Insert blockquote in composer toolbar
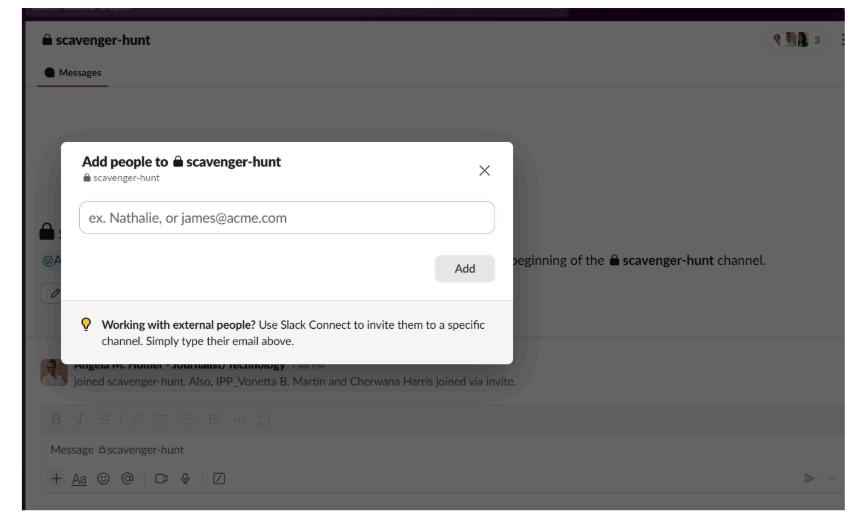 (x=214, y=419)
